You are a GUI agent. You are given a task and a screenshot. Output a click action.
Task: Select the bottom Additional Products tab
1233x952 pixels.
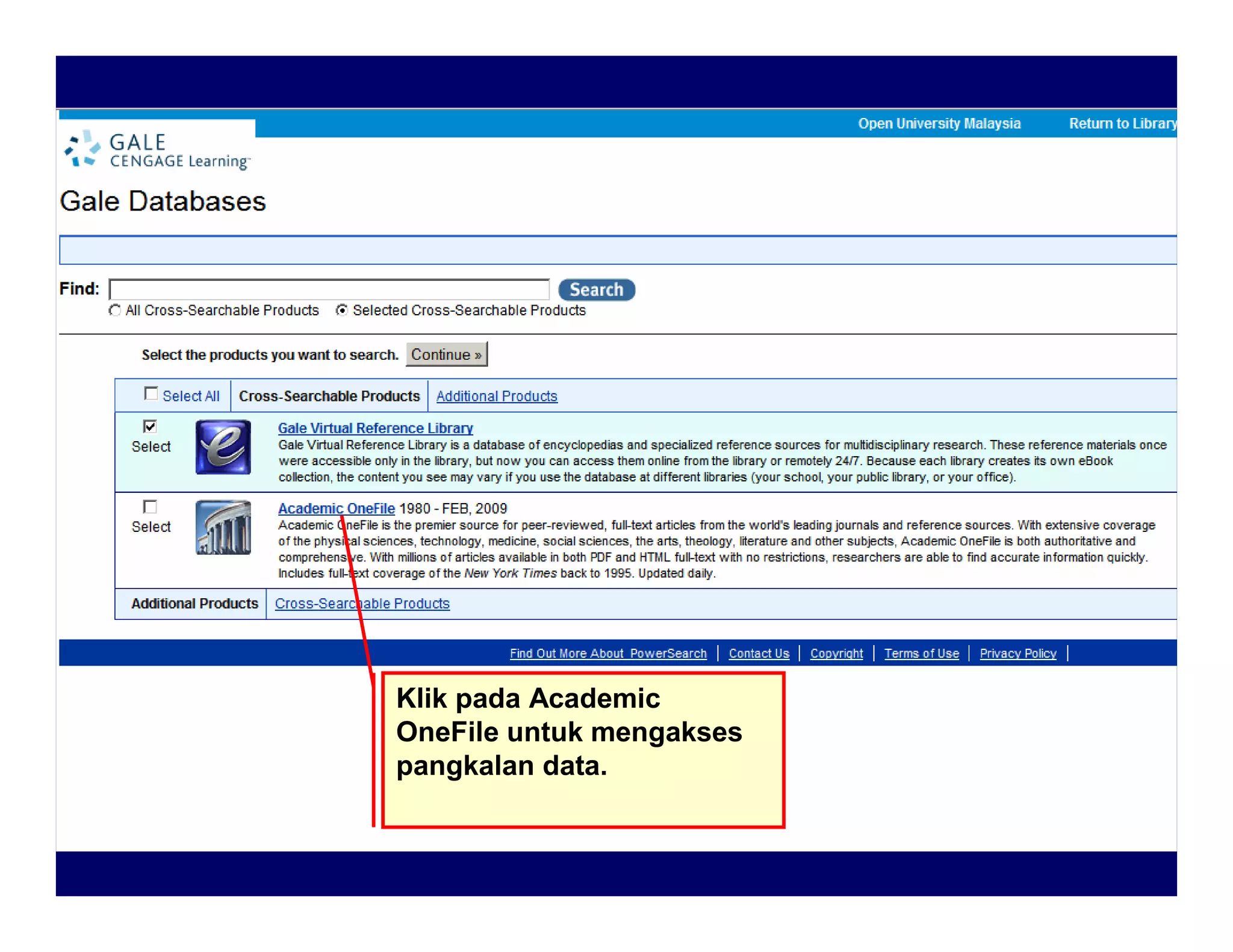194,603
